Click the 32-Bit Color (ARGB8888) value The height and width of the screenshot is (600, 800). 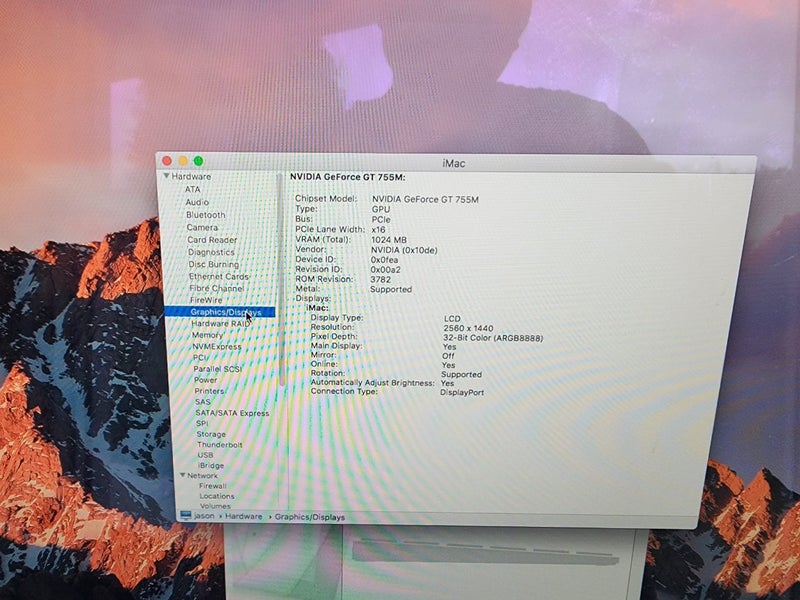click(x=493, y=338)
